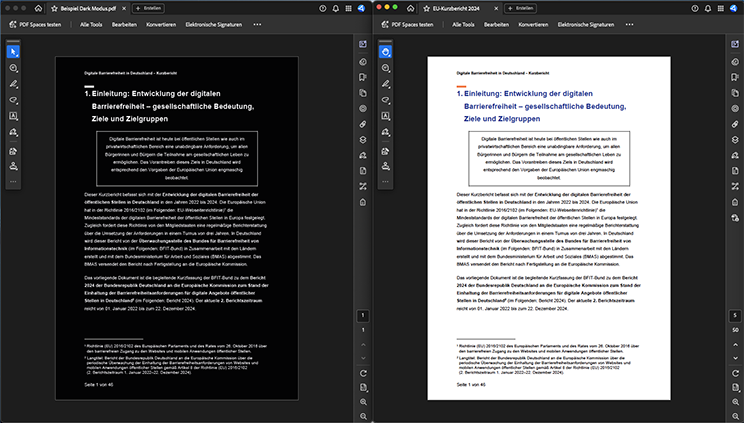Activate the text box tool in the EU-Kursbericht window
The width and height of the screenshot is (744, 423).
pos(385,116)
